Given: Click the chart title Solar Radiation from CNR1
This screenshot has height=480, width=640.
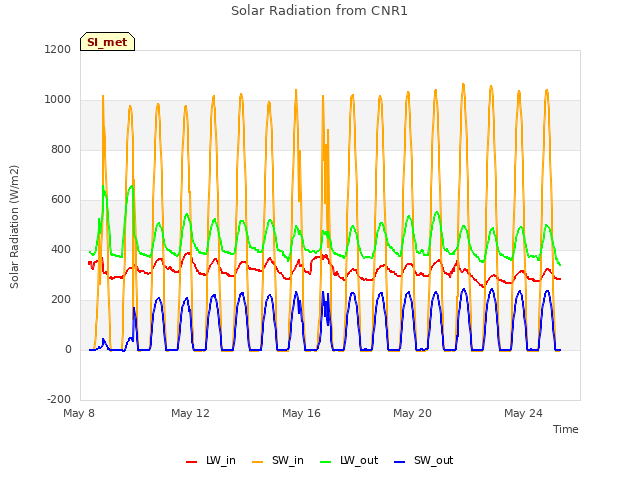Looking at the screenshot, I should (x=319, y=11).
